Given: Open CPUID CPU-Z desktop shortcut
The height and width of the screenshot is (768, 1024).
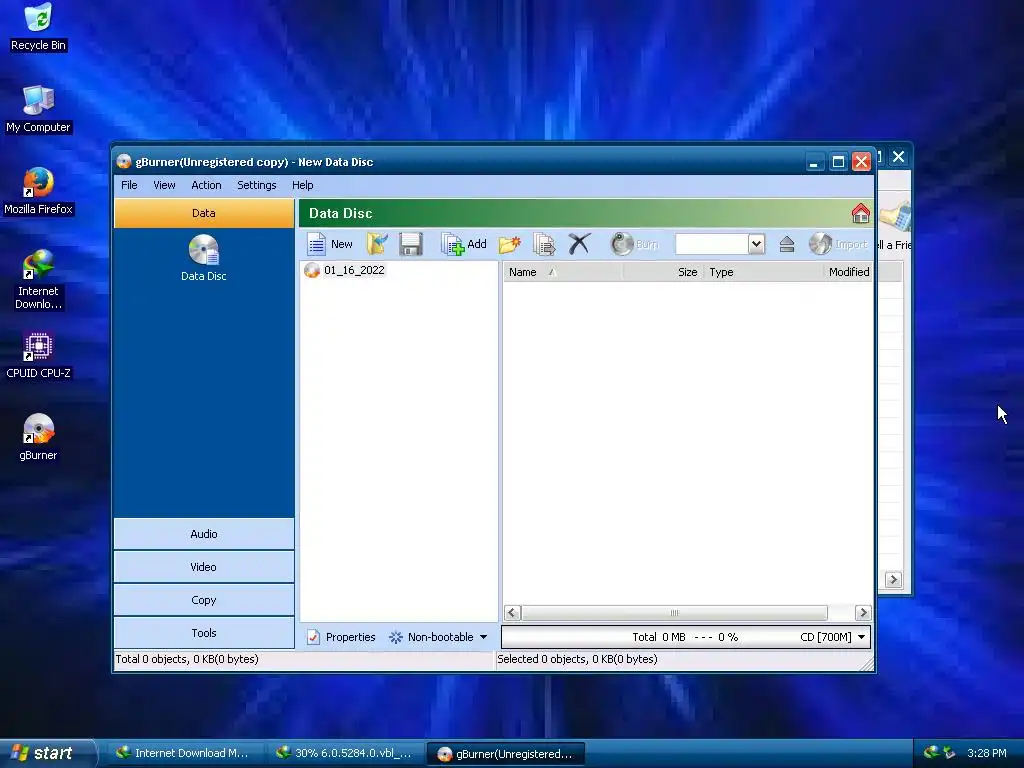Looking at the screenshot, I should 39,355.
